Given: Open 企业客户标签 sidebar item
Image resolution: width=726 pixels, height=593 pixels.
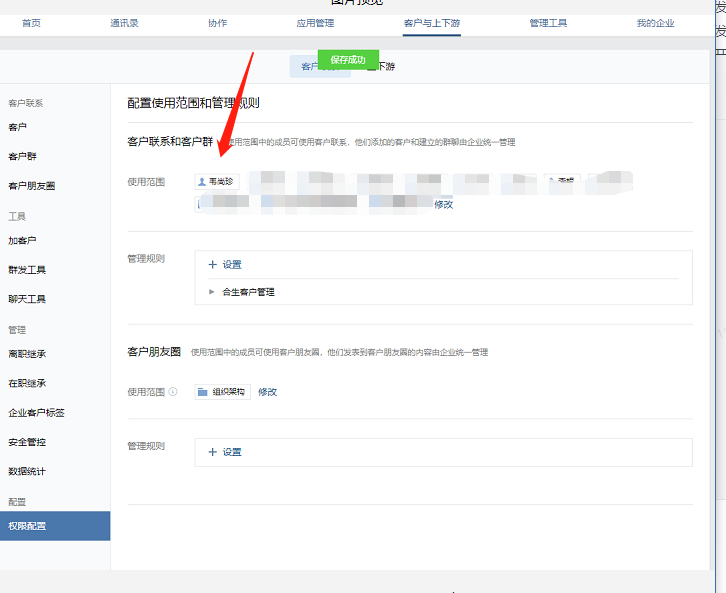Looking at the screenshot, I should (x=36, y=413).
